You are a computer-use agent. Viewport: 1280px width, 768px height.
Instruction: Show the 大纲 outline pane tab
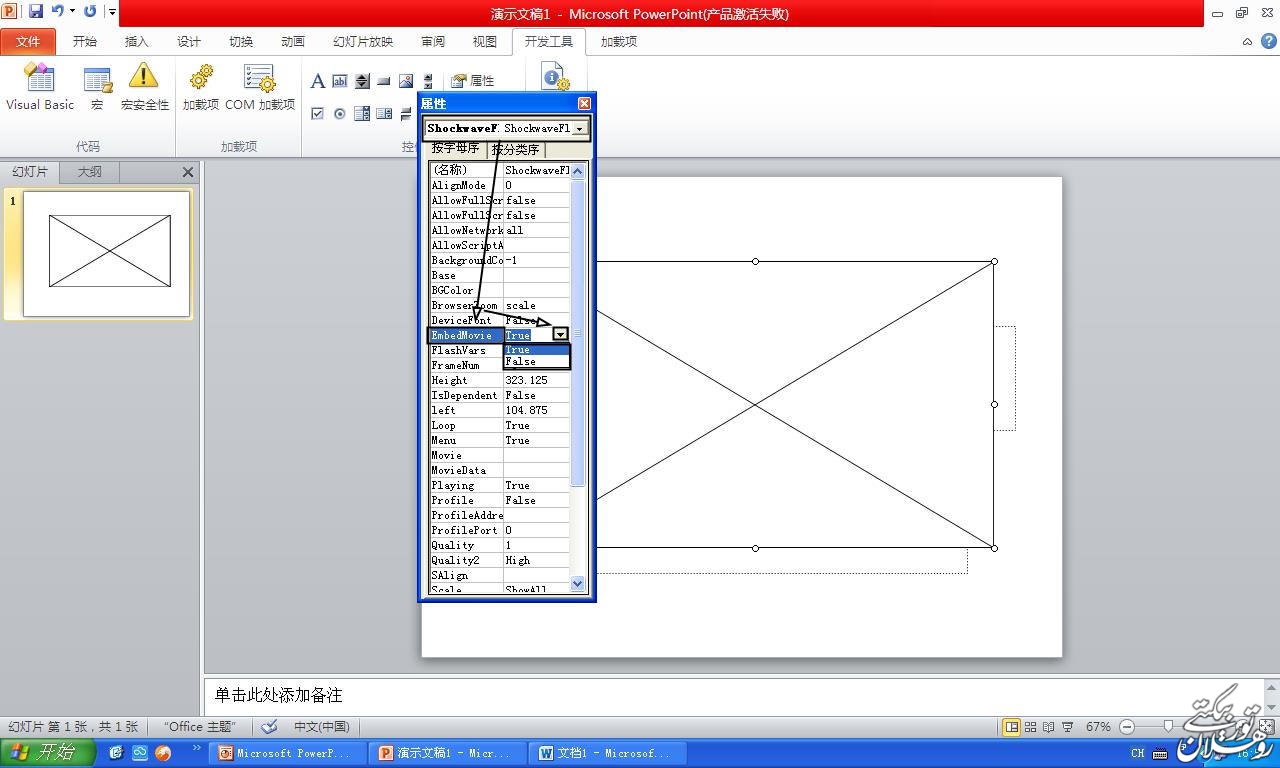coord(90,172)
